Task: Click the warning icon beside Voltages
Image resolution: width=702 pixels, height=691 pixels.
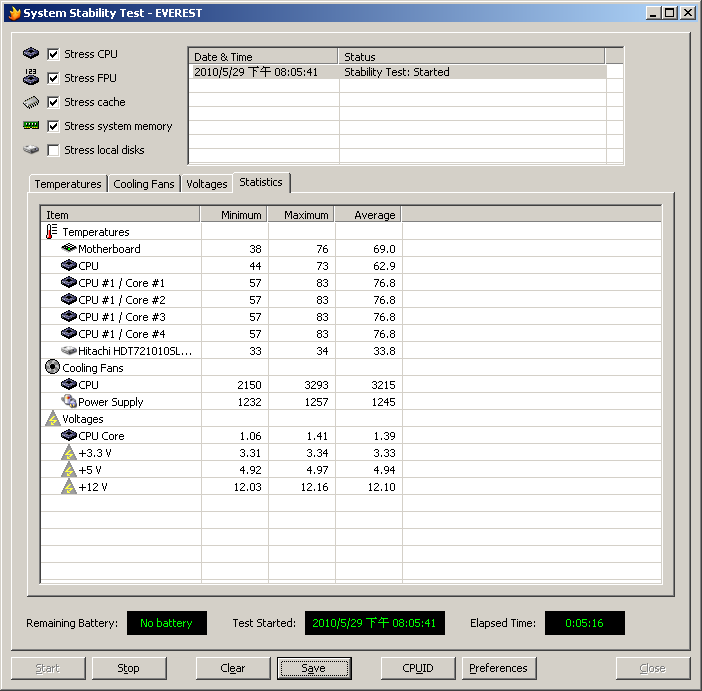Action: pyautogui.click(x=52, y=419)
